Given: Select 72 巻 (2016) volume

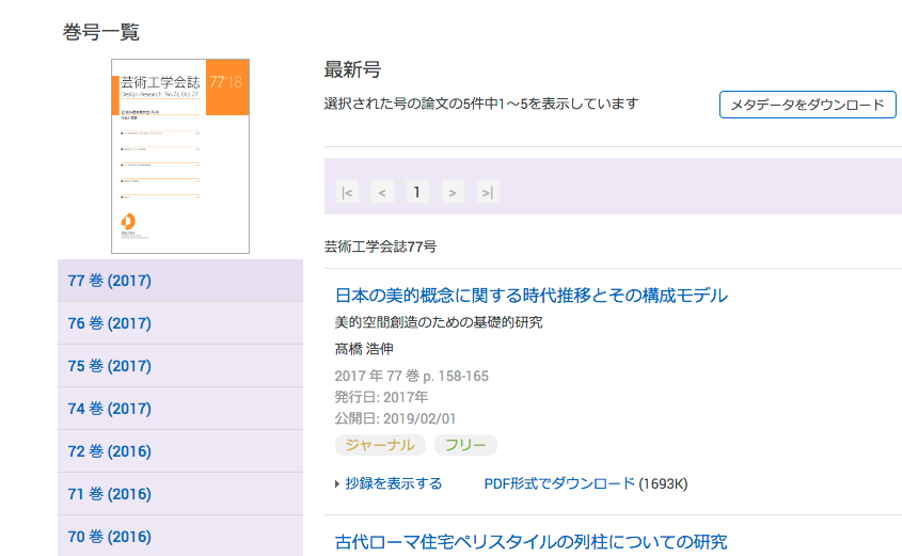Looking at the screenshot, I should tap(110, 451).
